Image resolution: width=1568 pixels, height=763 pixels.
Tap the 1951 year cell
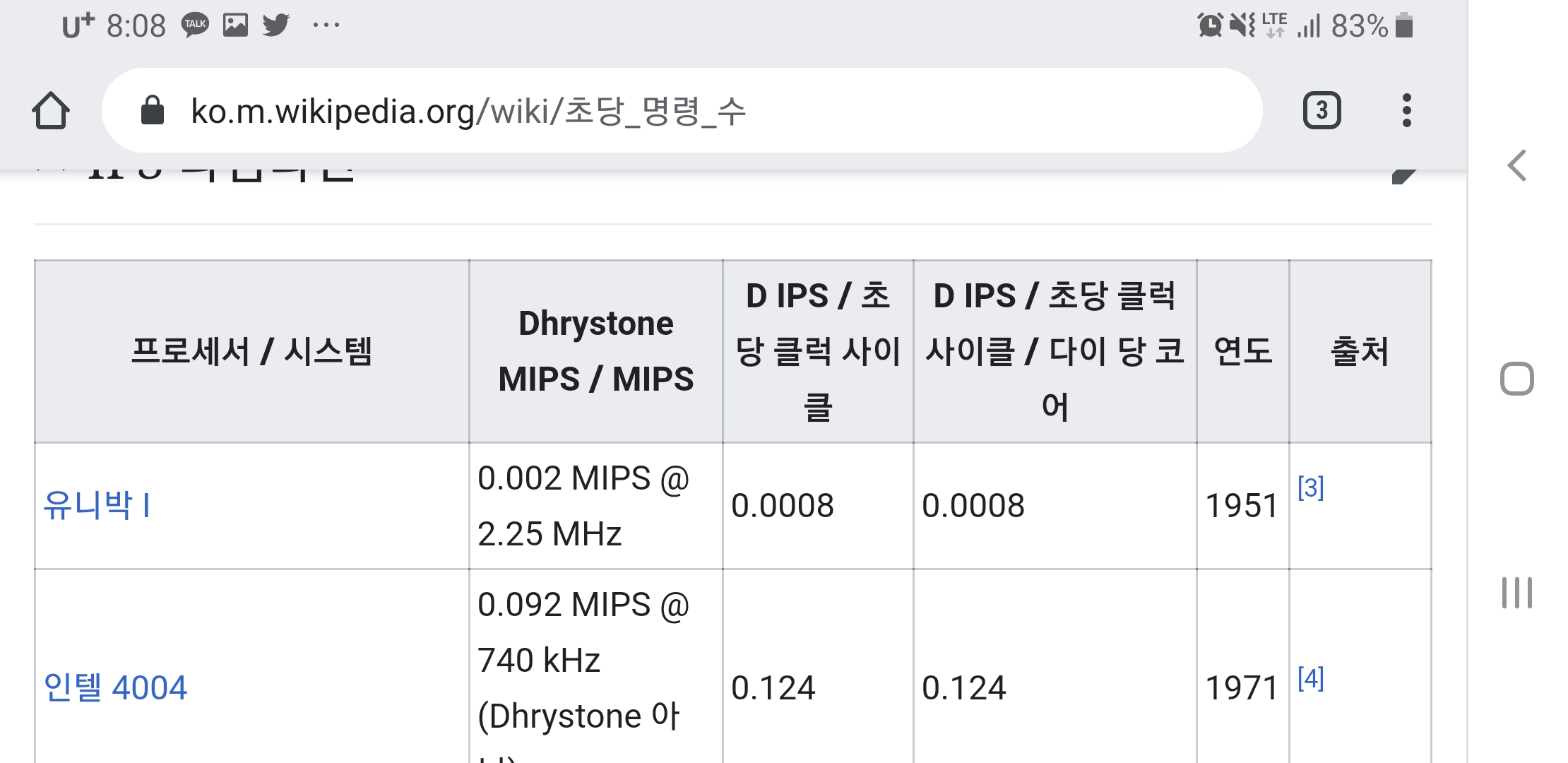click(x=1242, y=506)
